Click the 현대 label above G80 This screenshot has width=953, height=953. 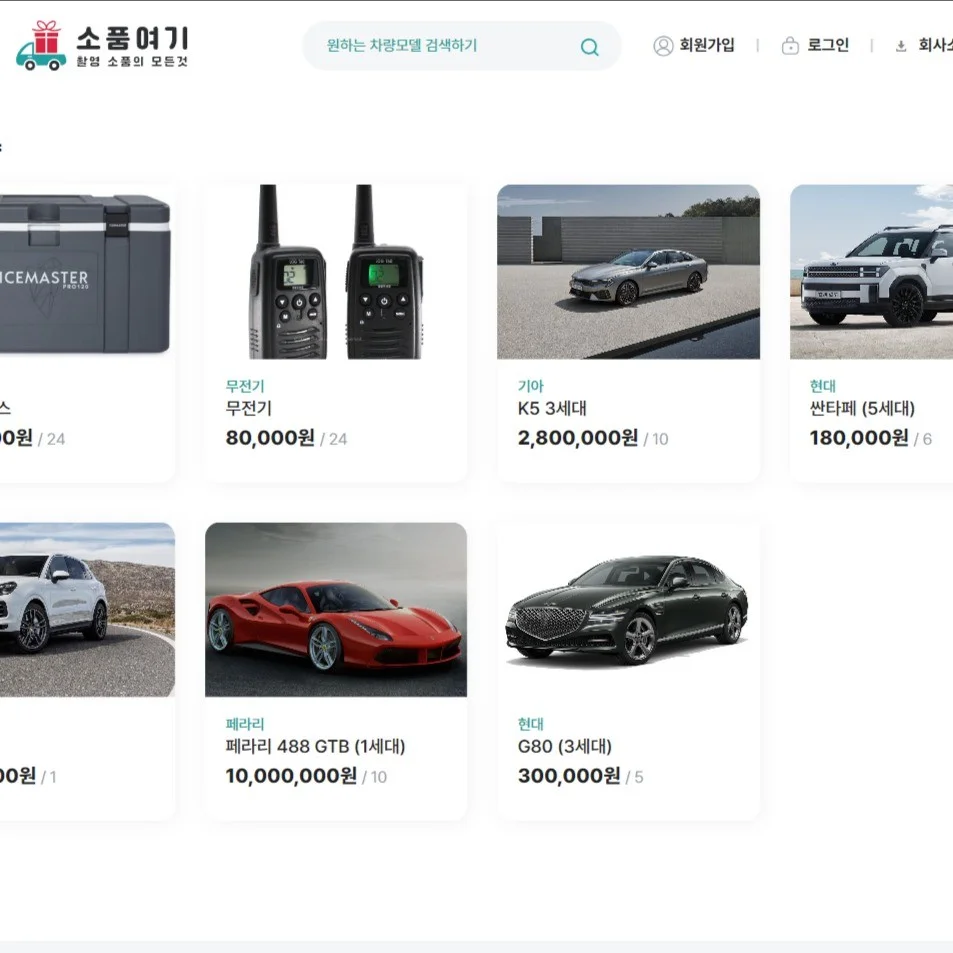(531, 724)
